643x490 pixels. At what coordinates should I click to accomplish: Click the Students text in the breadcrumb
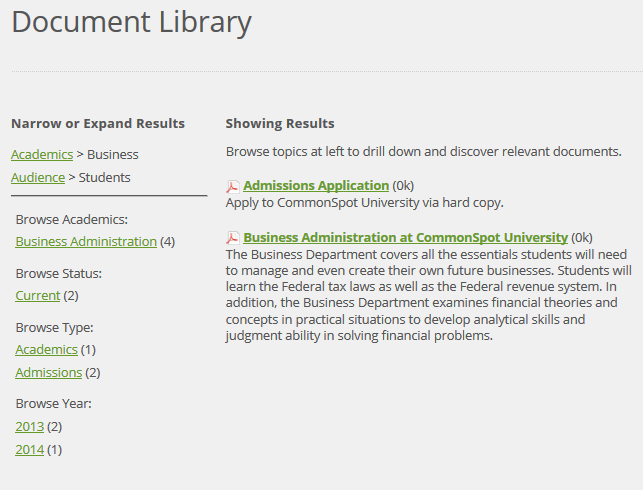105,178
